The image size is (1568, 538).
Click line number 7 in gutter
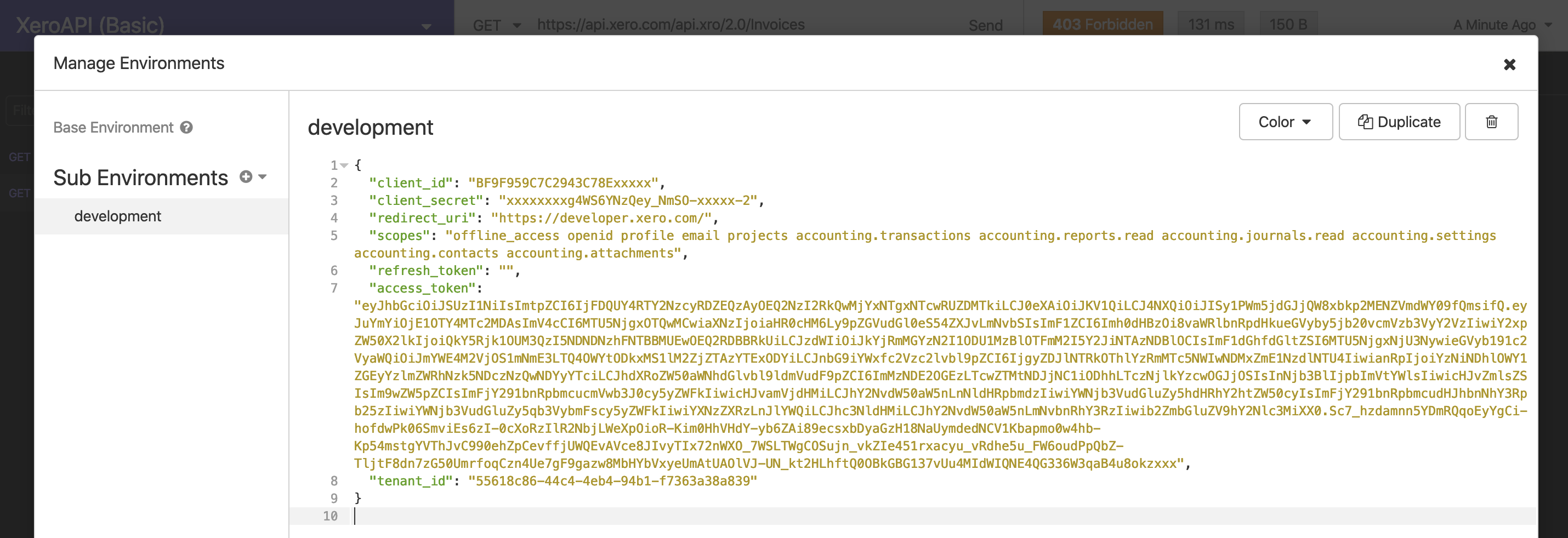[333, 288]
